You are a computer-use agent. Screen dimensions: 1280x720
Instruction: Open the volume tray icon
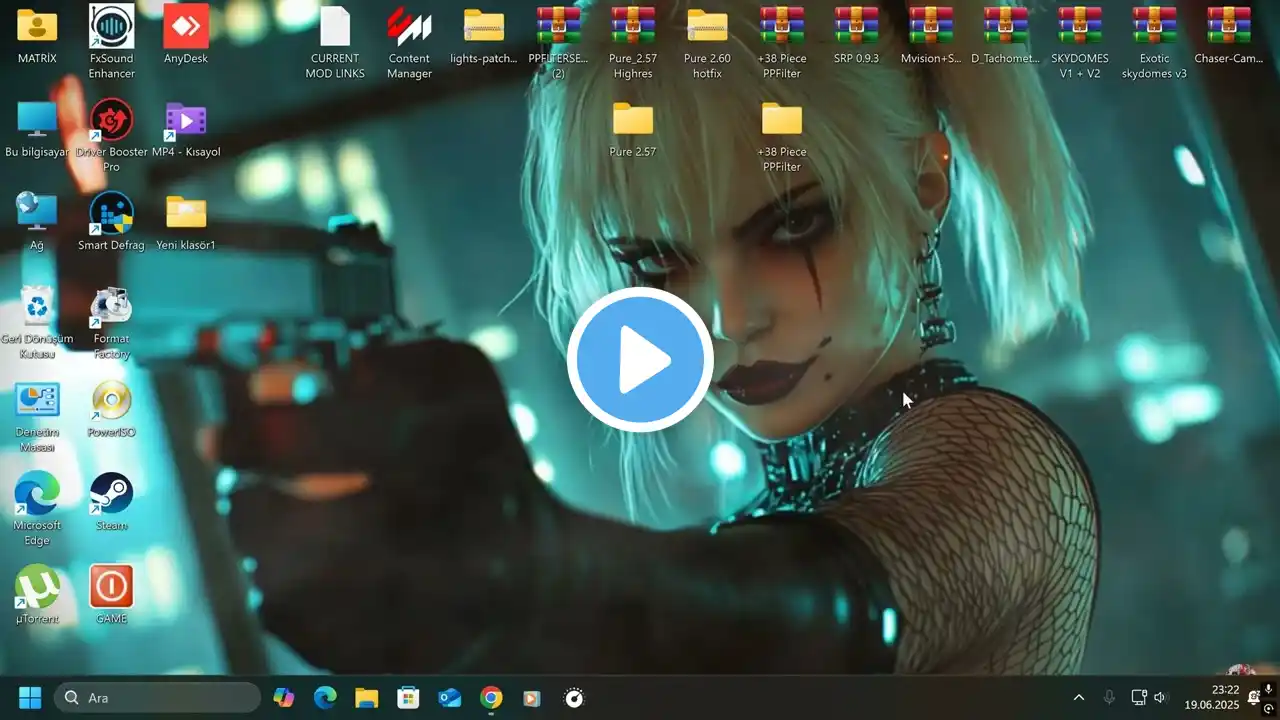[1160, 698]
